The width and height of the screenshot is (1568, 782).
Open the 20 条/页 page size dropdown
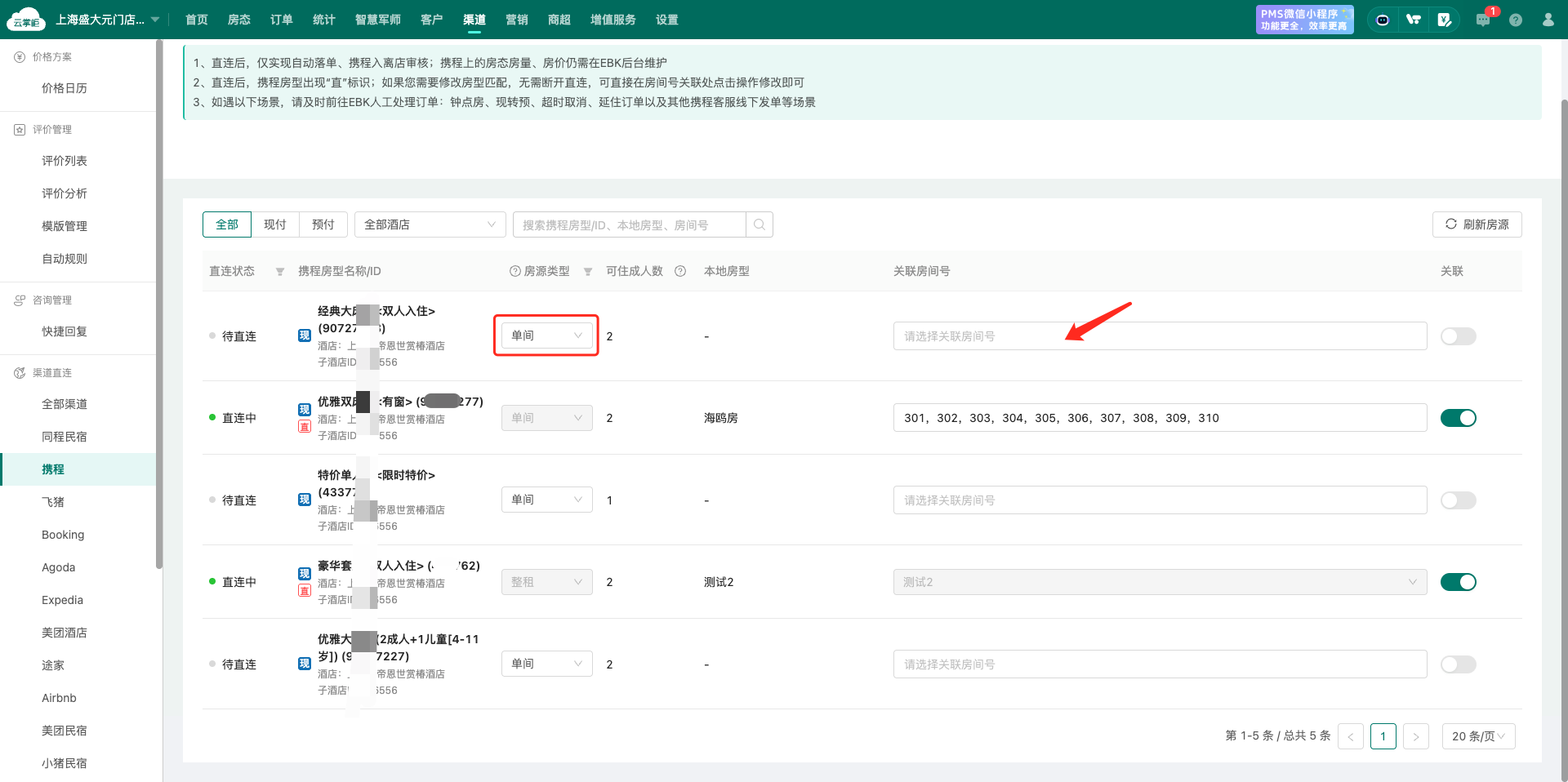[x=1478, y=736]
